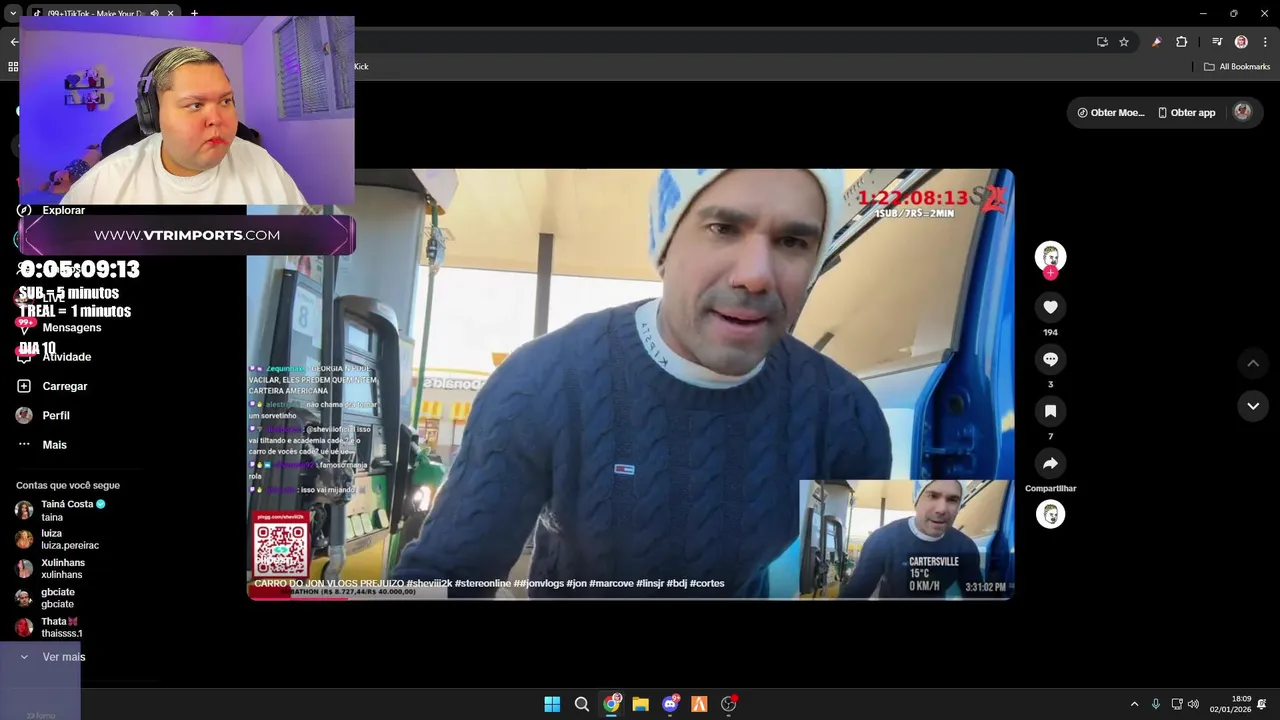
Task: Open Discord from the taskbar
Action: coord(670,704)
